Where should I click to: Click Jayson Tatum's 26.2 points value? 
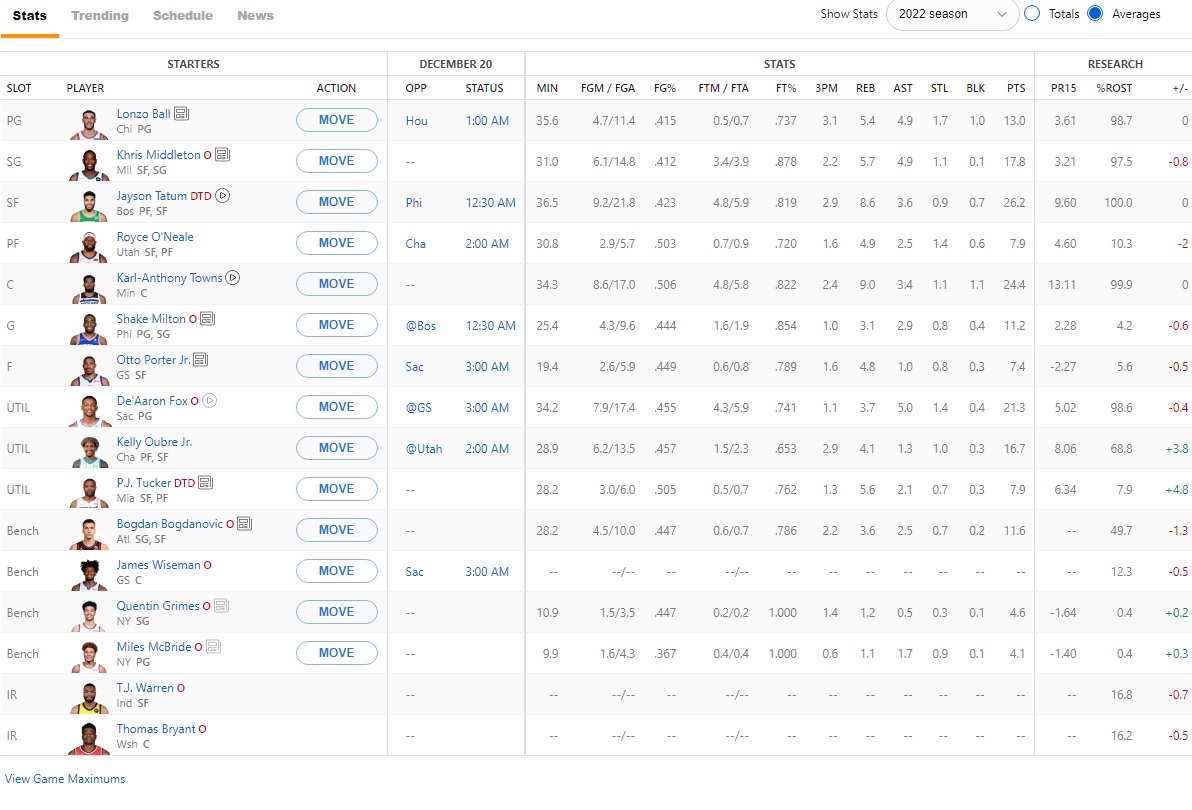point(1014,203)
